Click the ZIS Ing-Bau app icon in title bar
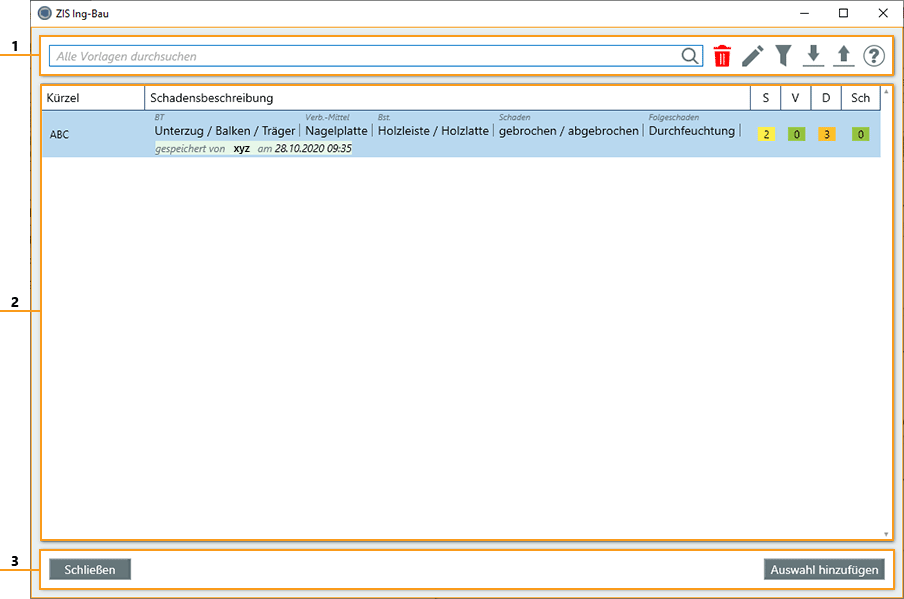The width and height of the screenshot is (904, 599). click(x=44, y=13)
